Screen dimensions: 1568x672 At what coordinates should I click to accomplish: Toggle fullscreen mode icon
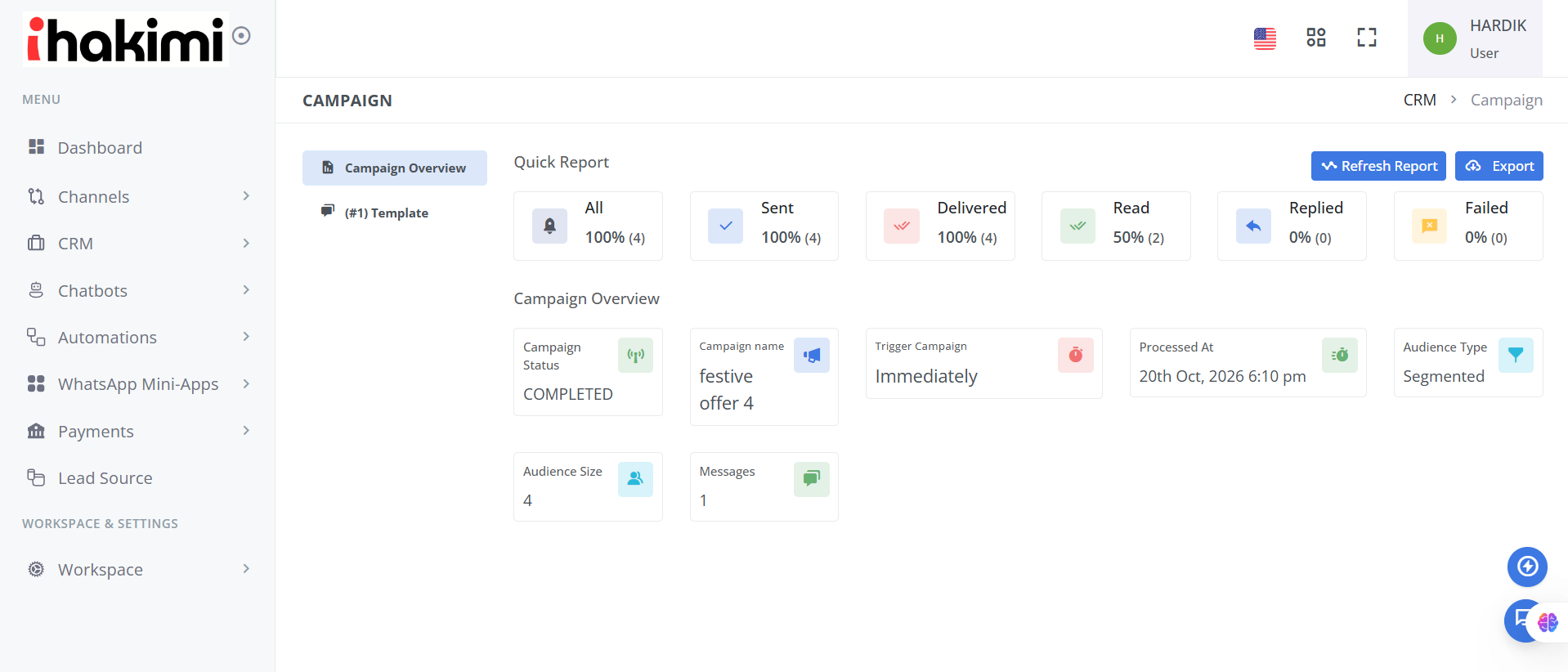(x=1367, y=38)
